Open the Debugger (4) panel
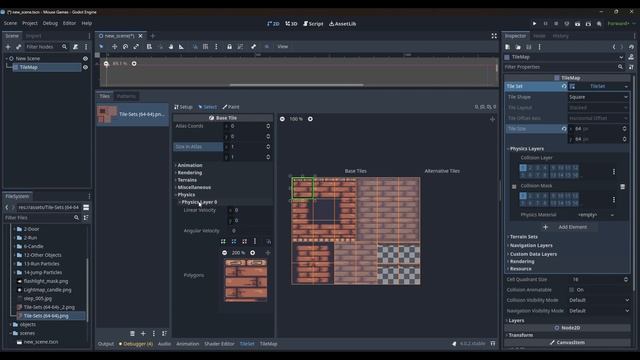 point(136,344)
